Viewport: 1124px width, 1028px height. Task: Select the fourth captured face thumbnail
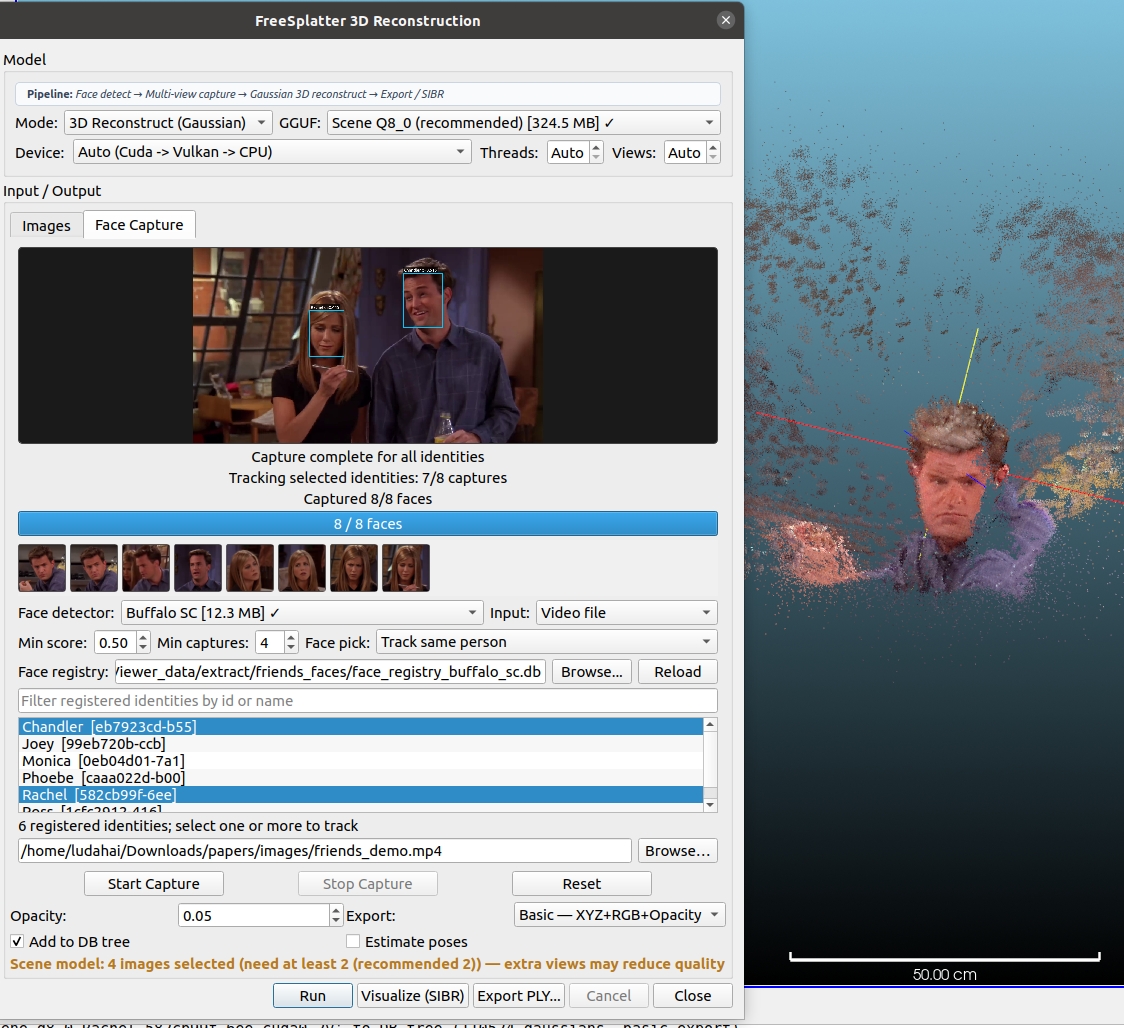[198, 568]
